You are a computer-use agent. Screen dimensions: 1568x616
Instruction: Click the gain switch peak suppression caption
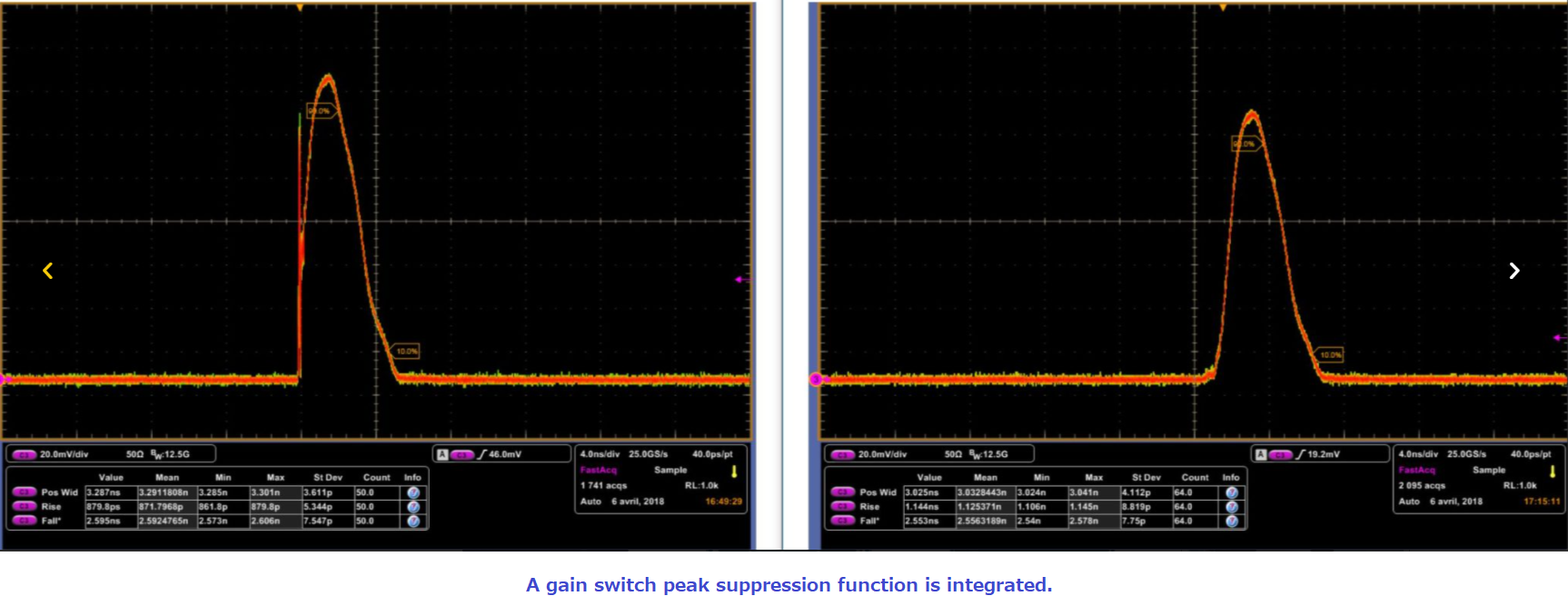point(789,585)
